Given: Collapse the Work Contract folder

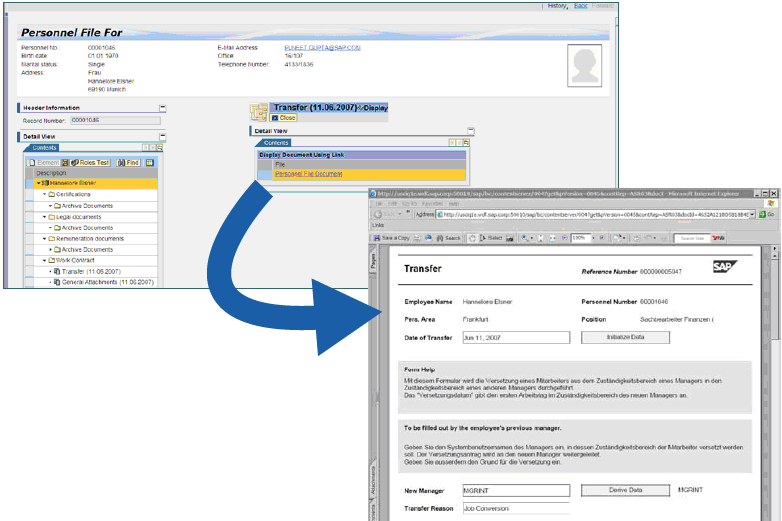Looking at the screenshot, I should (x=45, y=260).
